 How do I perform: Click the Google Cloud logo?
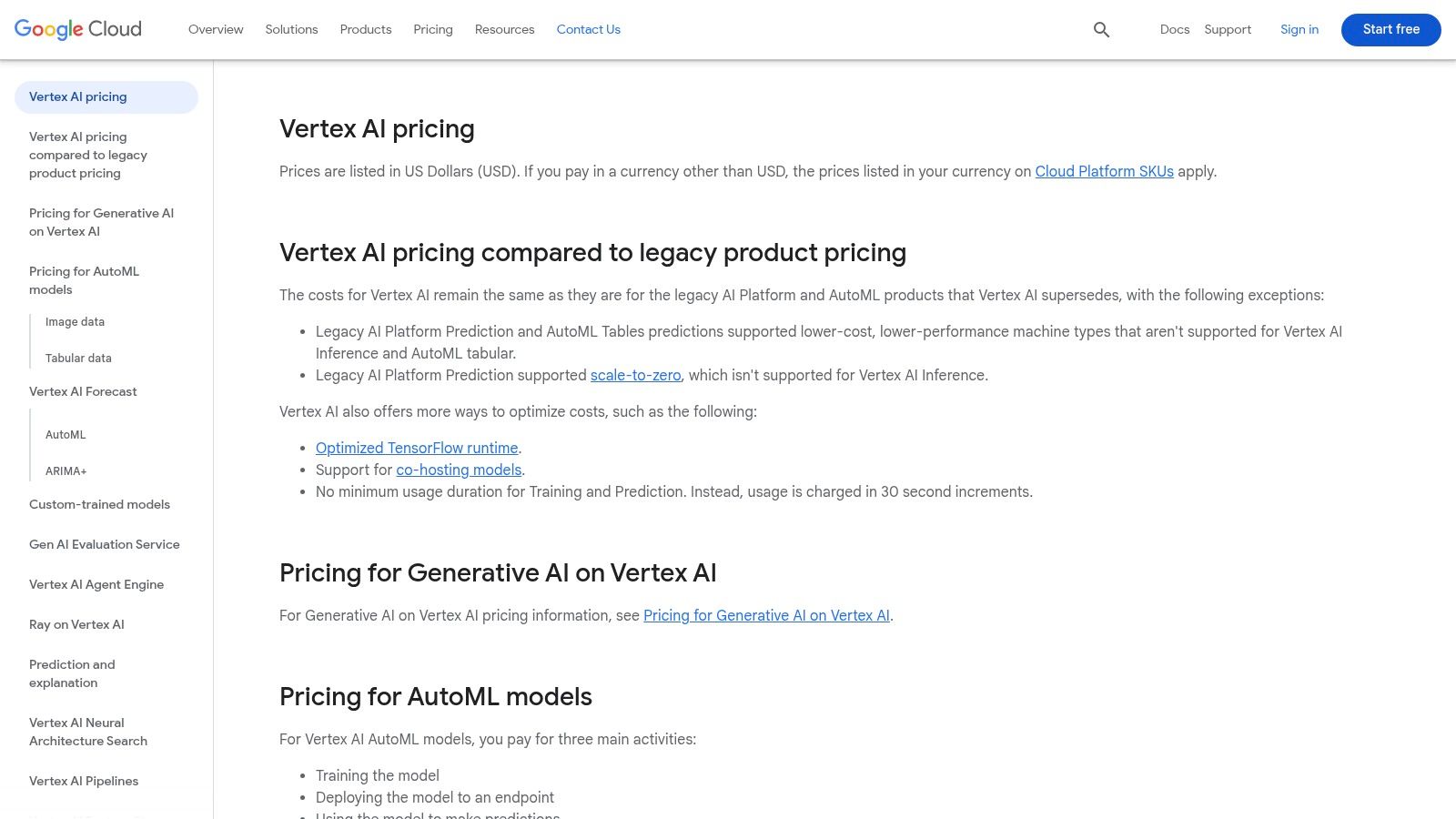coord(77,29)
